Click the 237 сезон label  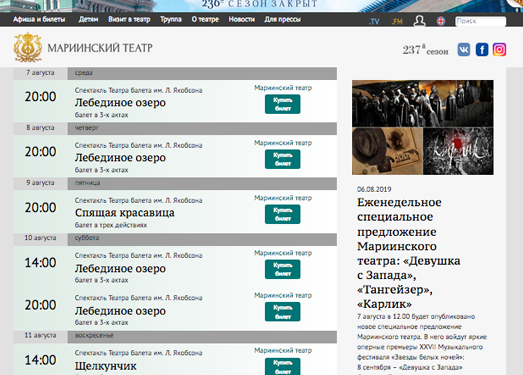425,50
